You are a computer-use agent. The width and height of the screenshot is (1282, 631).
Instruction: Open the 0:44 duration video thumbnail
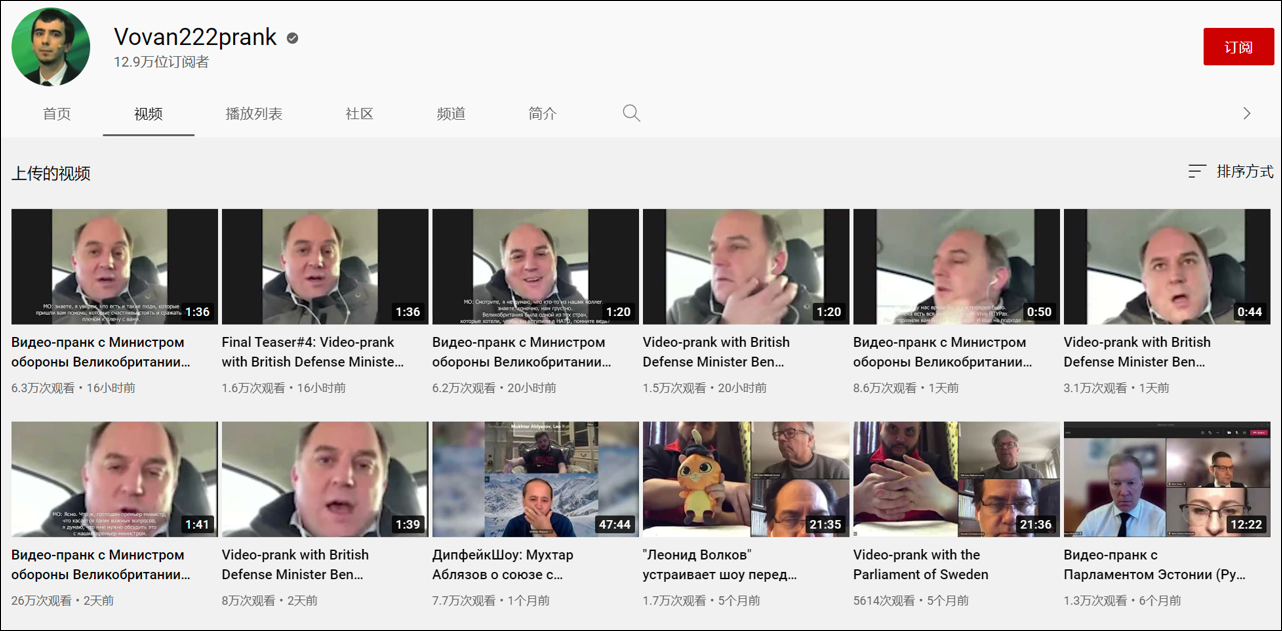(1167, 267)
